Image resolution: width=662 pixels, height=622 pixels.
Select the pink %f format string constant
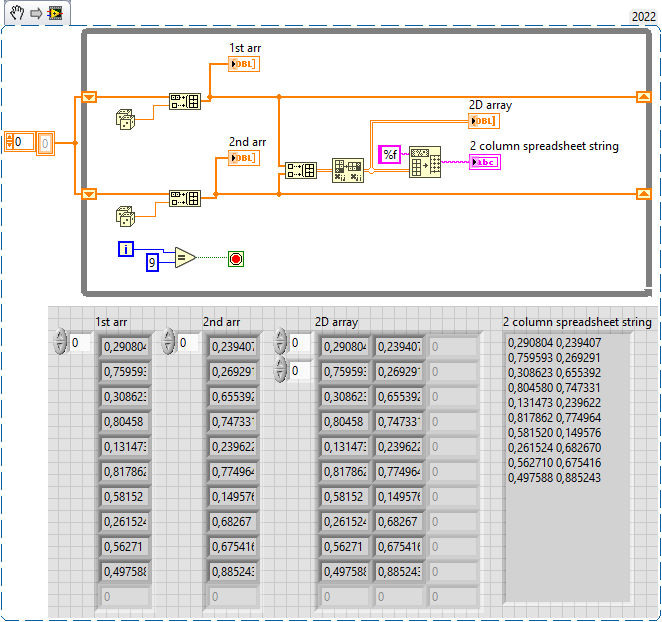tap(389, 153)
